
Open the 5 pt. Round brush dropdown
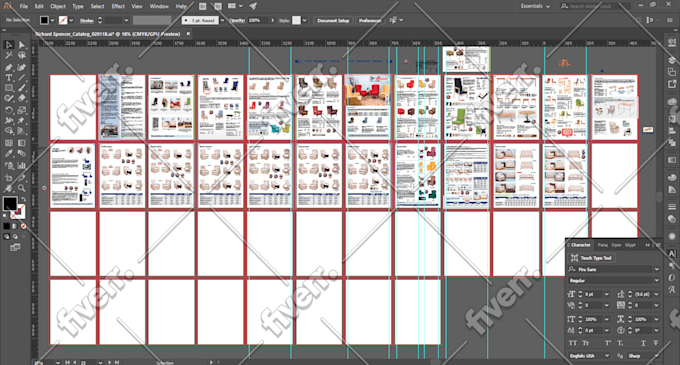[222, 20]
